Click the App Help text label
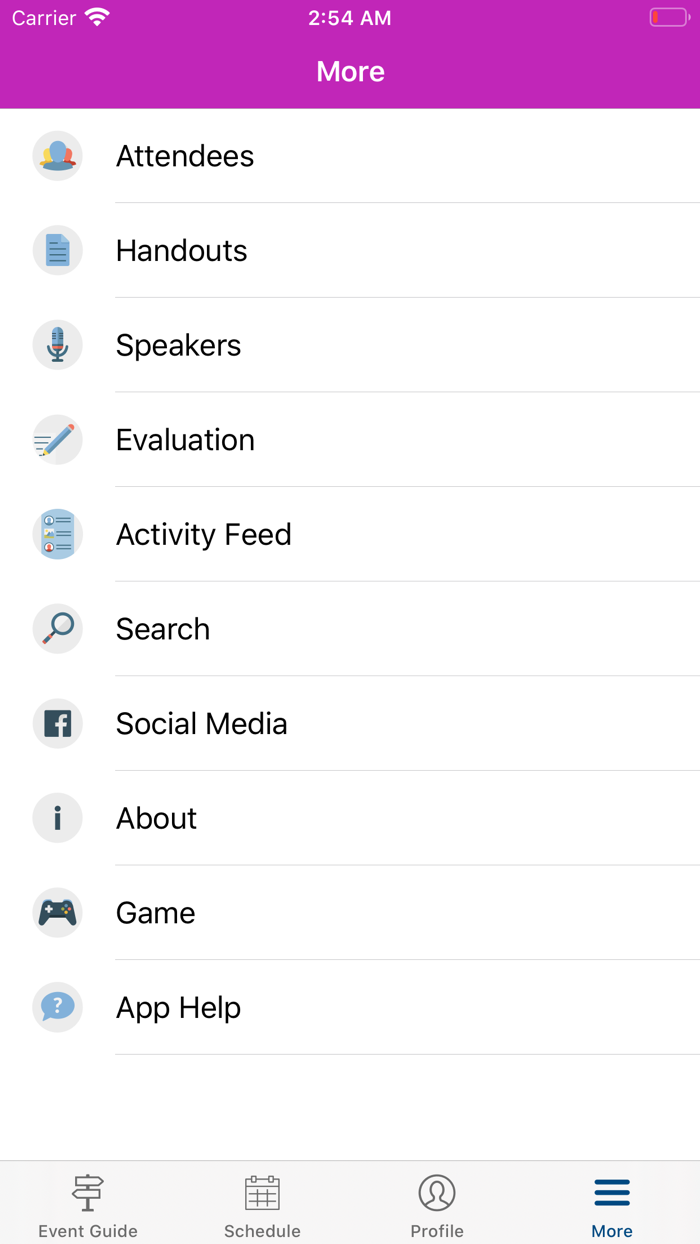The image size is (700, 1244). (x=178, y=1007)
